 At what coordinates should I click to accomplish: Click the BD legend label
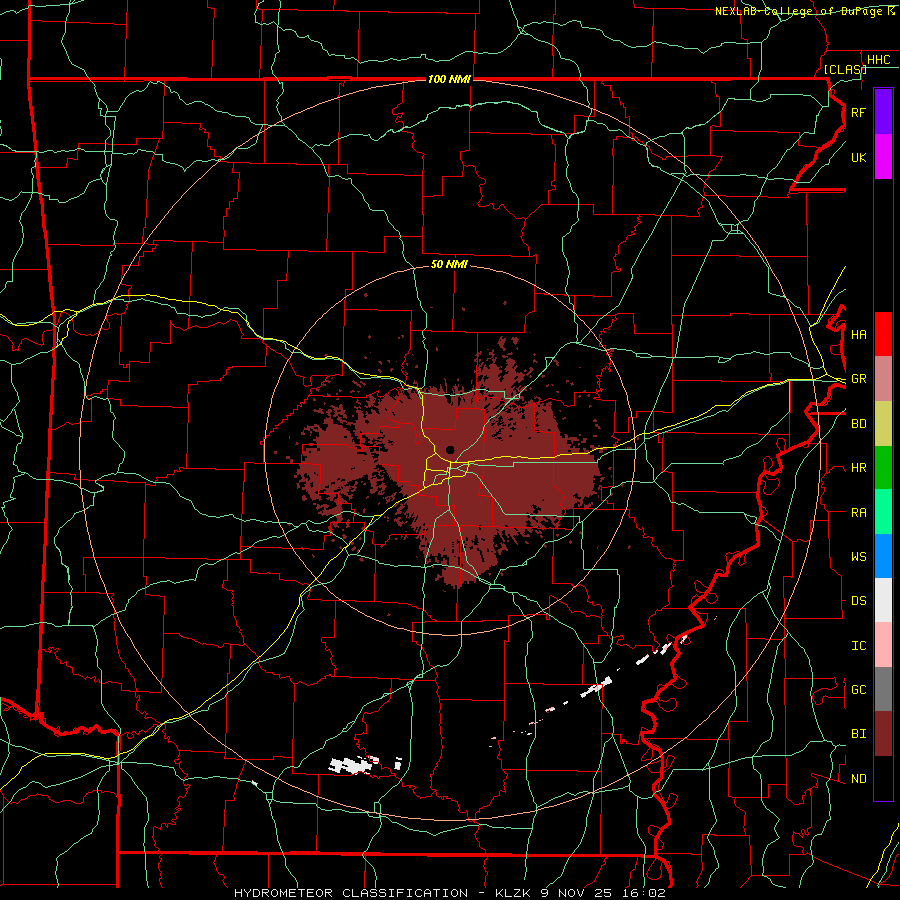pyautogui.click(x=858, y=424)
